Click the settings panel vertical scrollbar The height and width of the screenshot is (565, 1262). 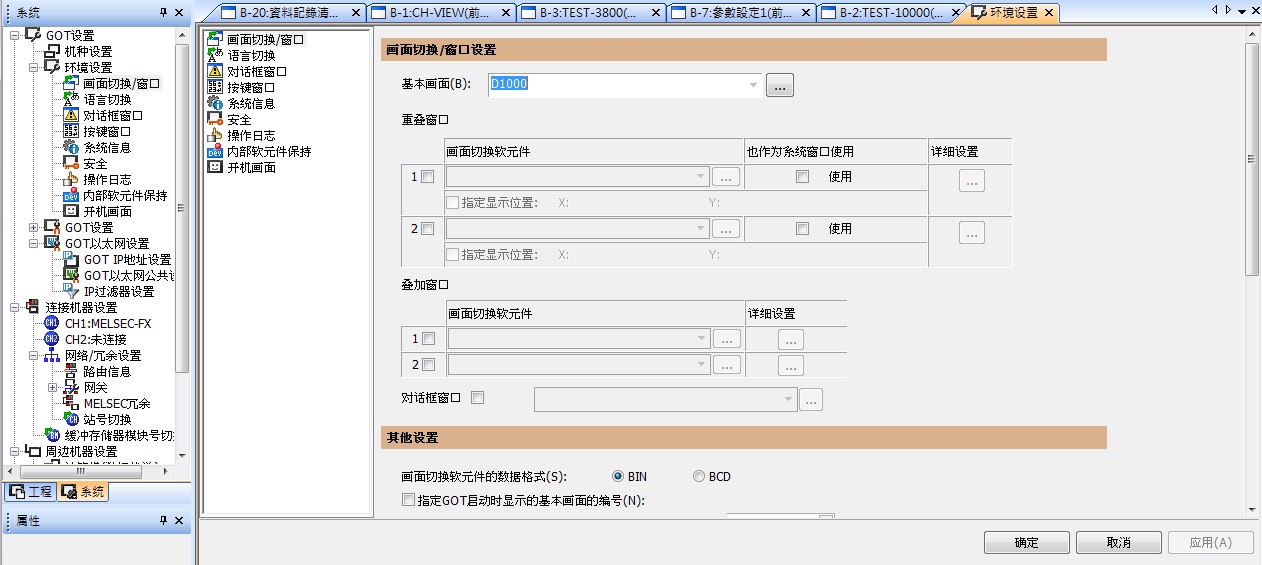tap(1251, 160)
